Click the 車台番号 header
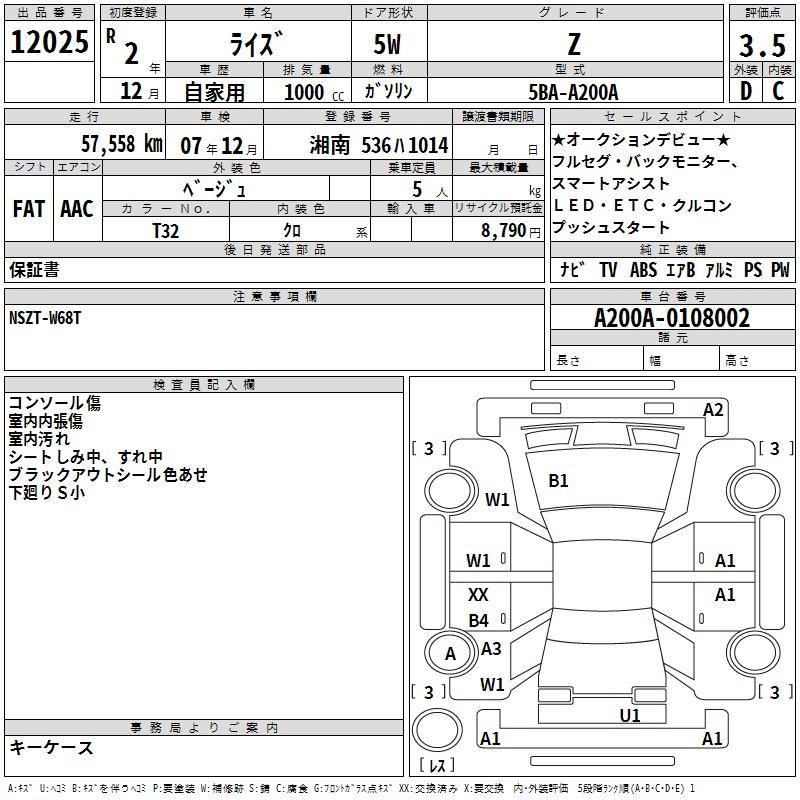This screenshot has height=800, width=800. click(673, 296)
